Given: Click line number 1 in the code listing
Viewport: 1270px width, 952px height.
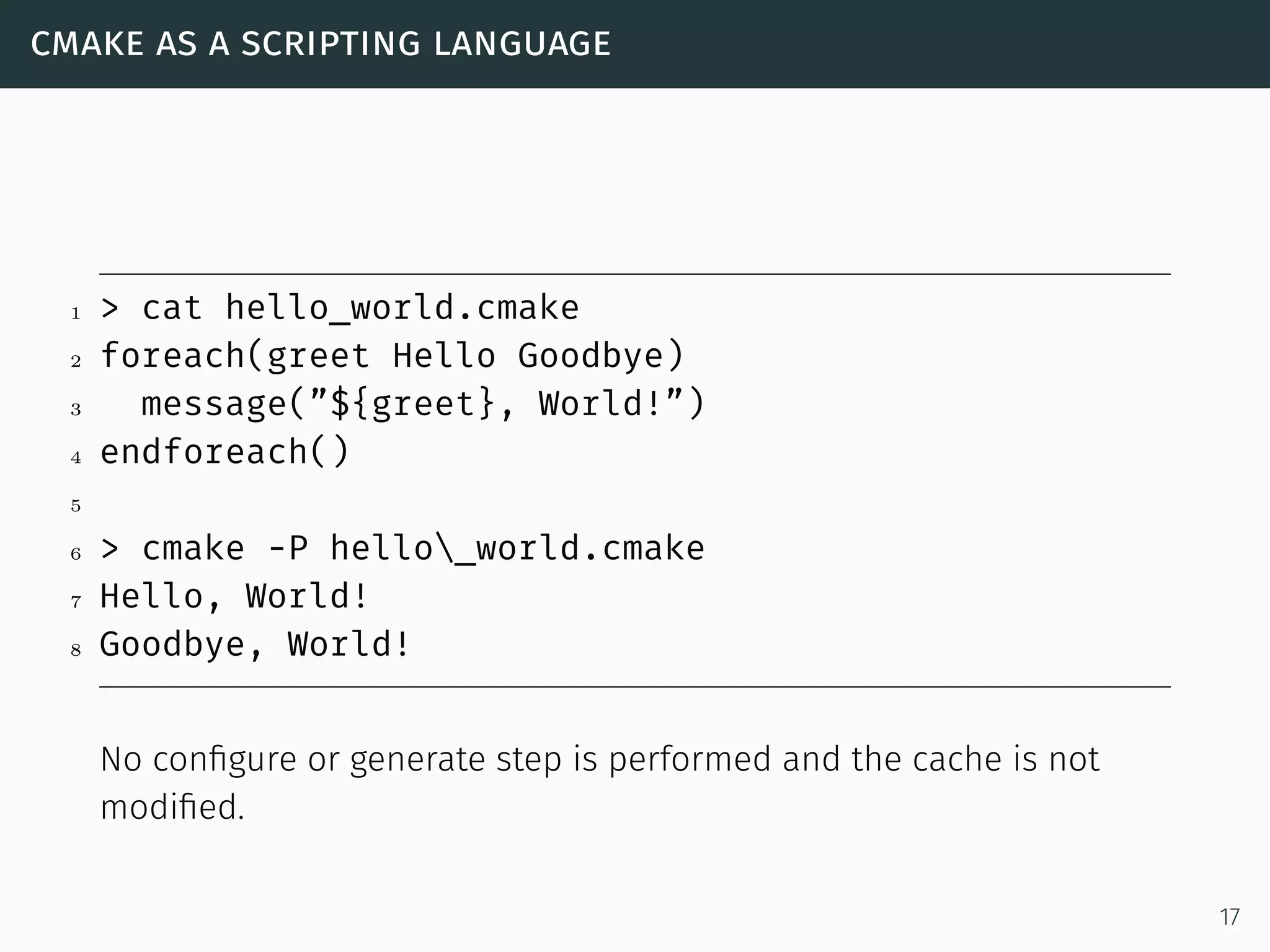Looking at the screenshot, I should (76, 314).
